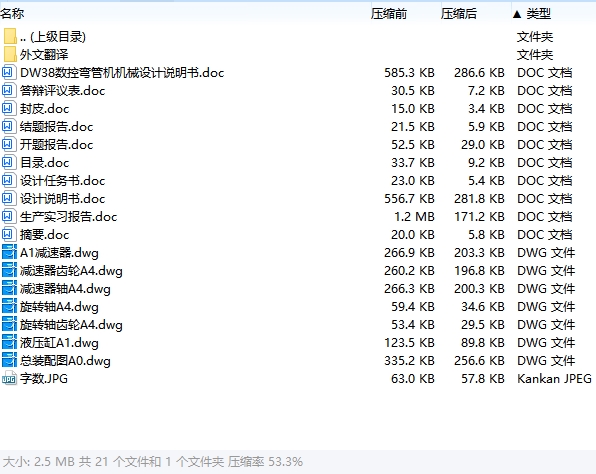
Task: Select the 生产实习报告.doc file name
Action: (68, 217)
